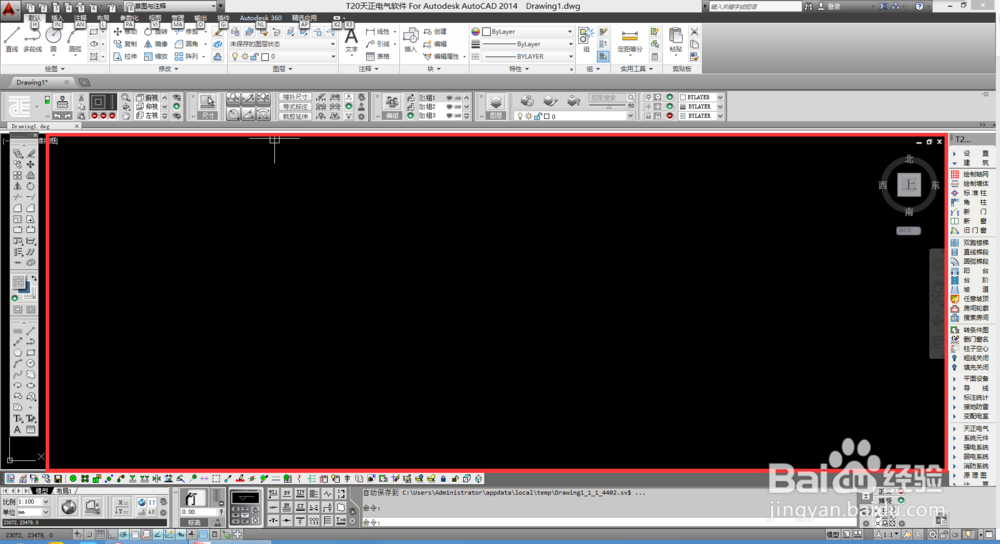Click the 表格 table tool
1000x544 pixels.
click(x=378, y=57)
